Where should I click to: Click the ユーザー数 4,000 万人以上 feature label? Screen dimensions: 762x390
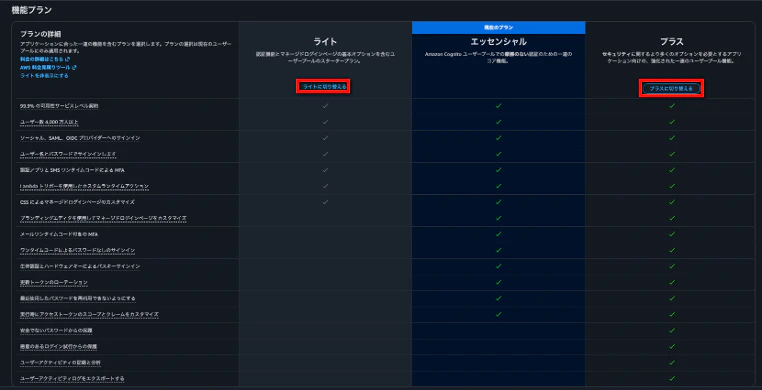(49, 122)
